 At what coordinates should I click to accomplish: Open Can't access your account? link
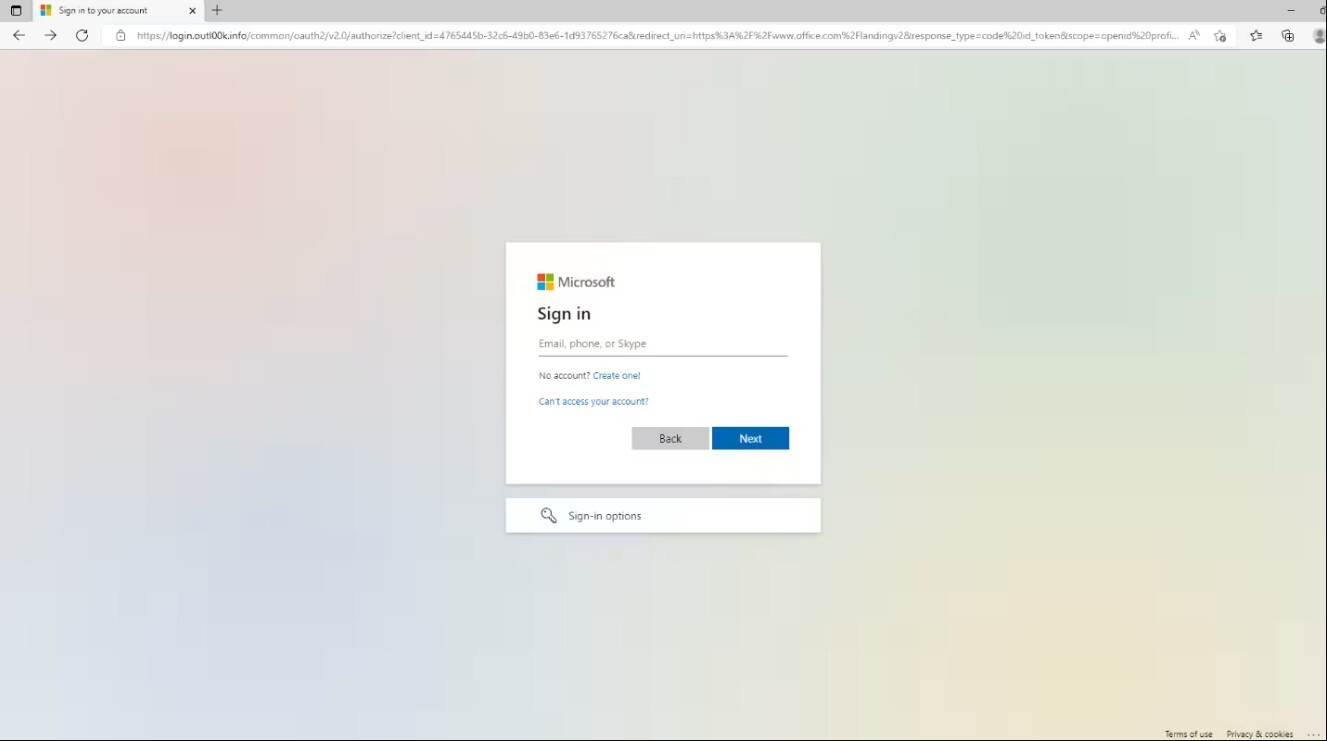[x=593, y=401]
